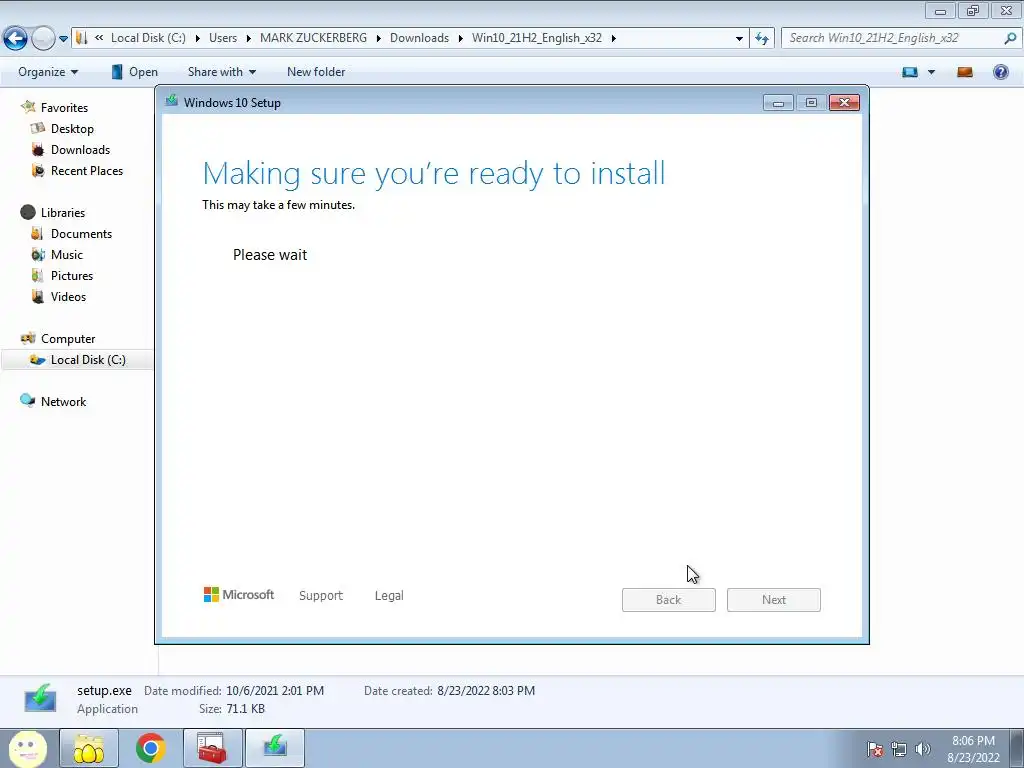
Task: Select Network in the navigation pane
Action: (x=63, y=402)
